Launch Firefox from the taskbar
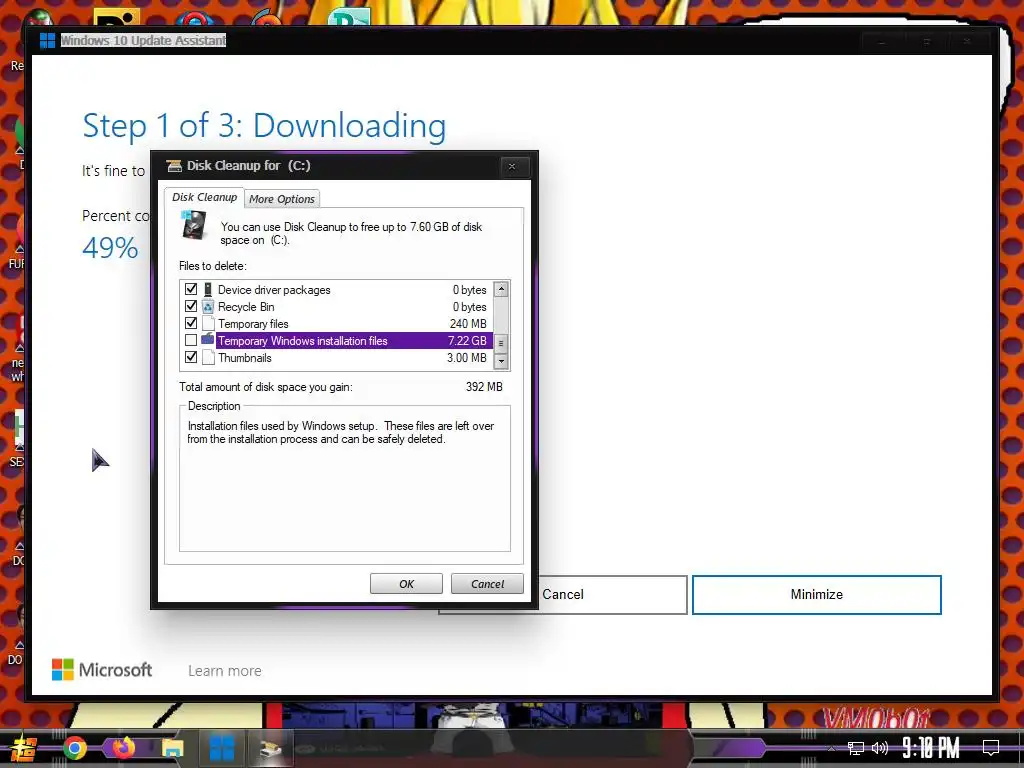The image size is (1024, 768). [x=123, y=748]
